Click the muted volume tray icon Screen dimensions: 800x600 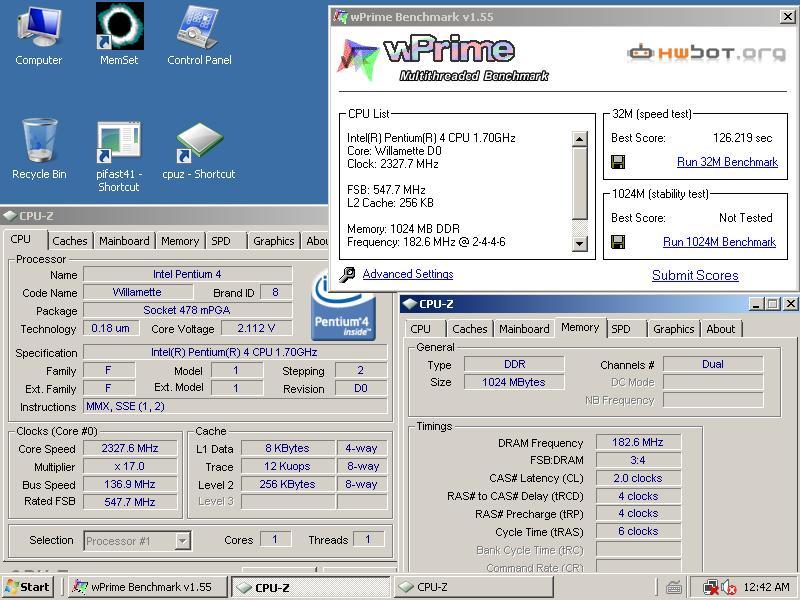click(x=729, y=587)
